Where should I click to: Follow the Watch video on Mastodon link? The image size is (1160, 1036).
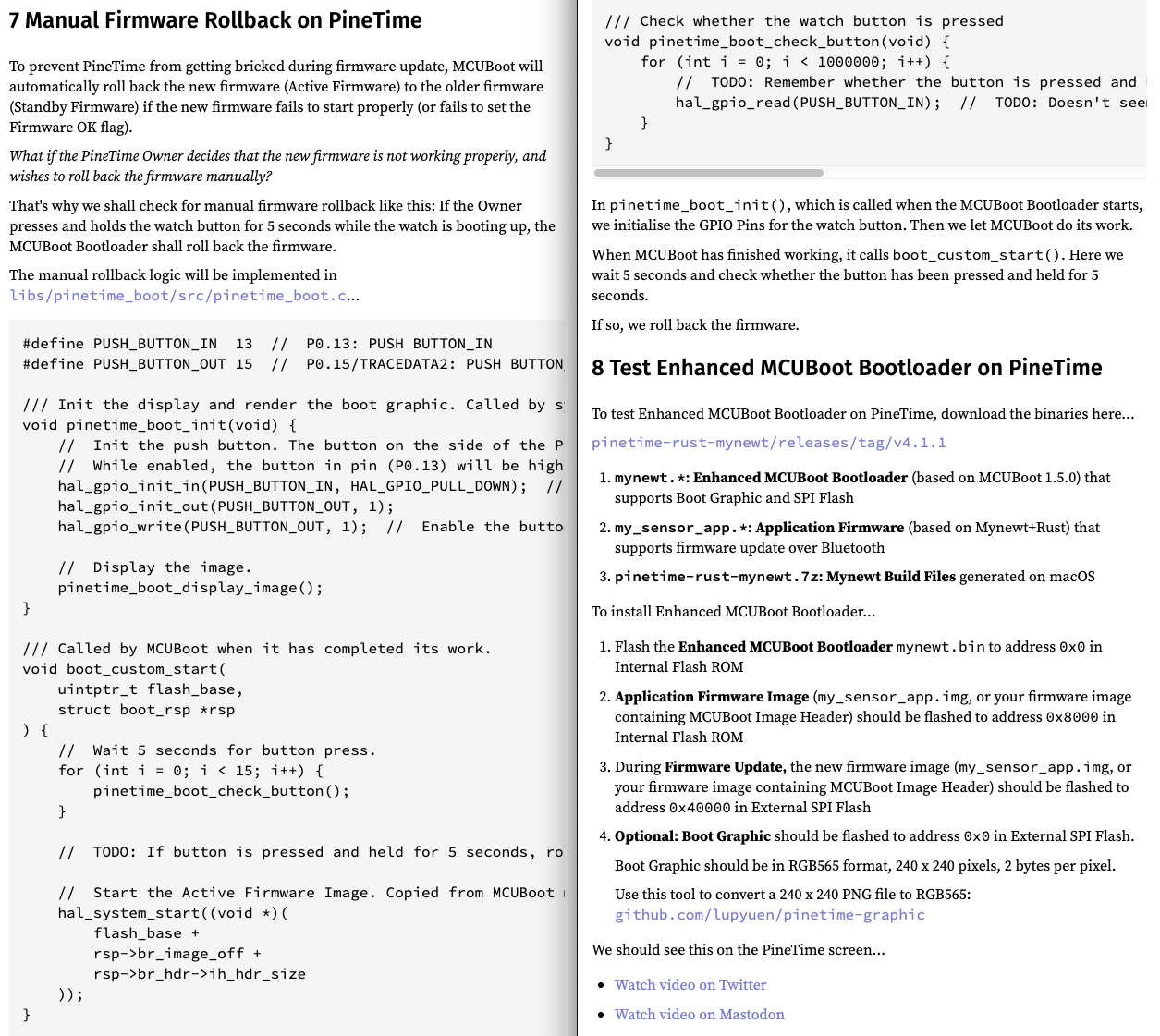coord(699,1015)
